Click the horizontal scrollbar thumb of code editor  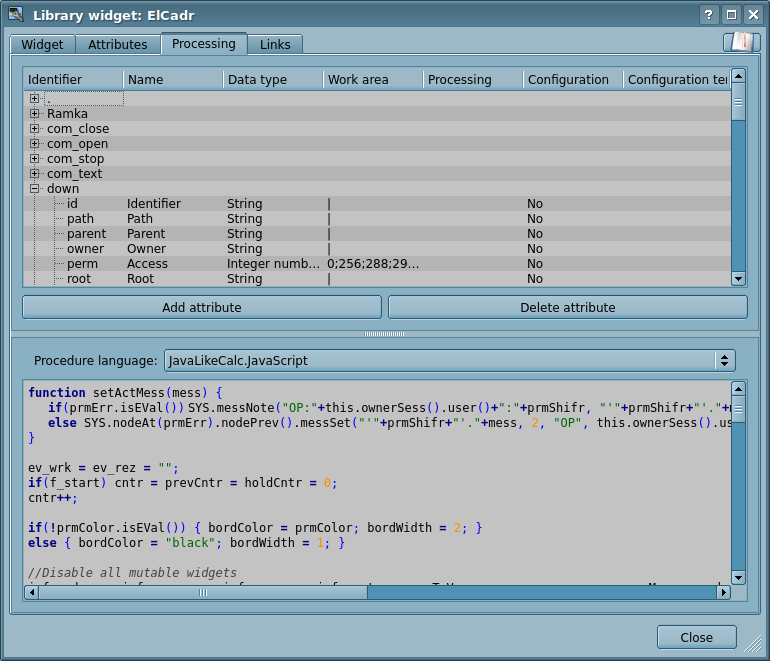(202, 592)
